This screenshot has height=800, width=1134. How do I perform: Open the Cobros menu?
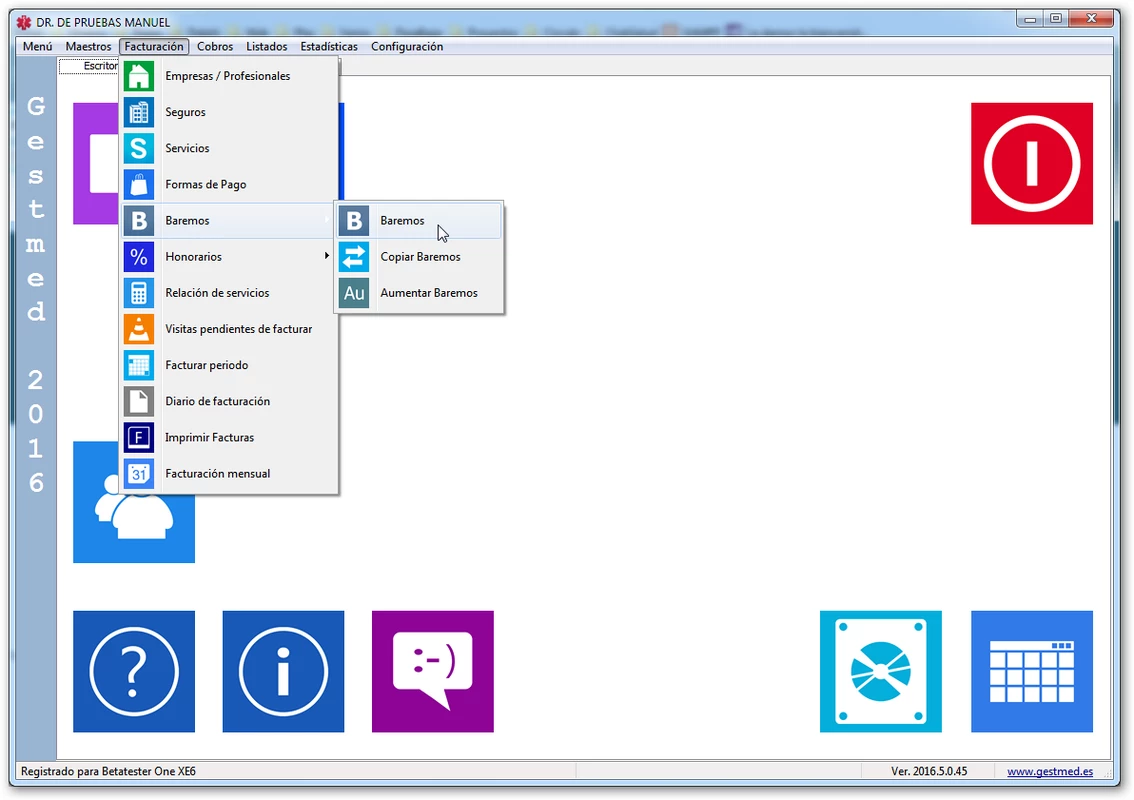(x=215, y=46)
